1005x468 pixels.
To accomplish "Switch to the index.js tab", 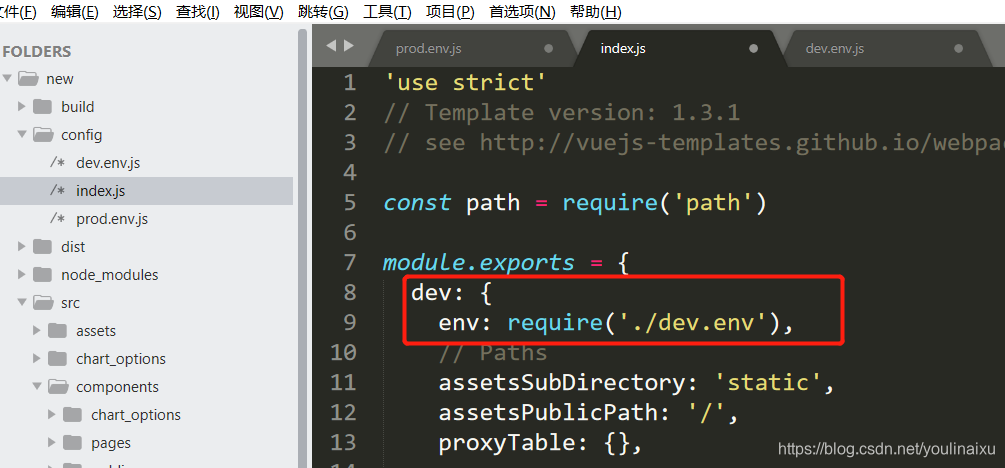I will click(678, 49).
